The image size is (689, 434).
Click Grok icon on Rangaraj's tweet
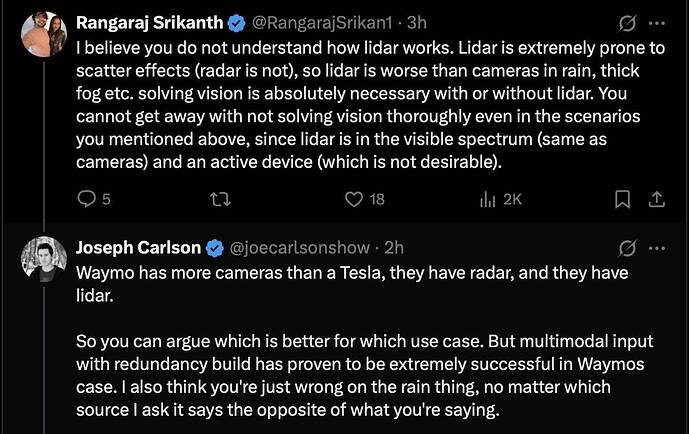tap(628, 21)
